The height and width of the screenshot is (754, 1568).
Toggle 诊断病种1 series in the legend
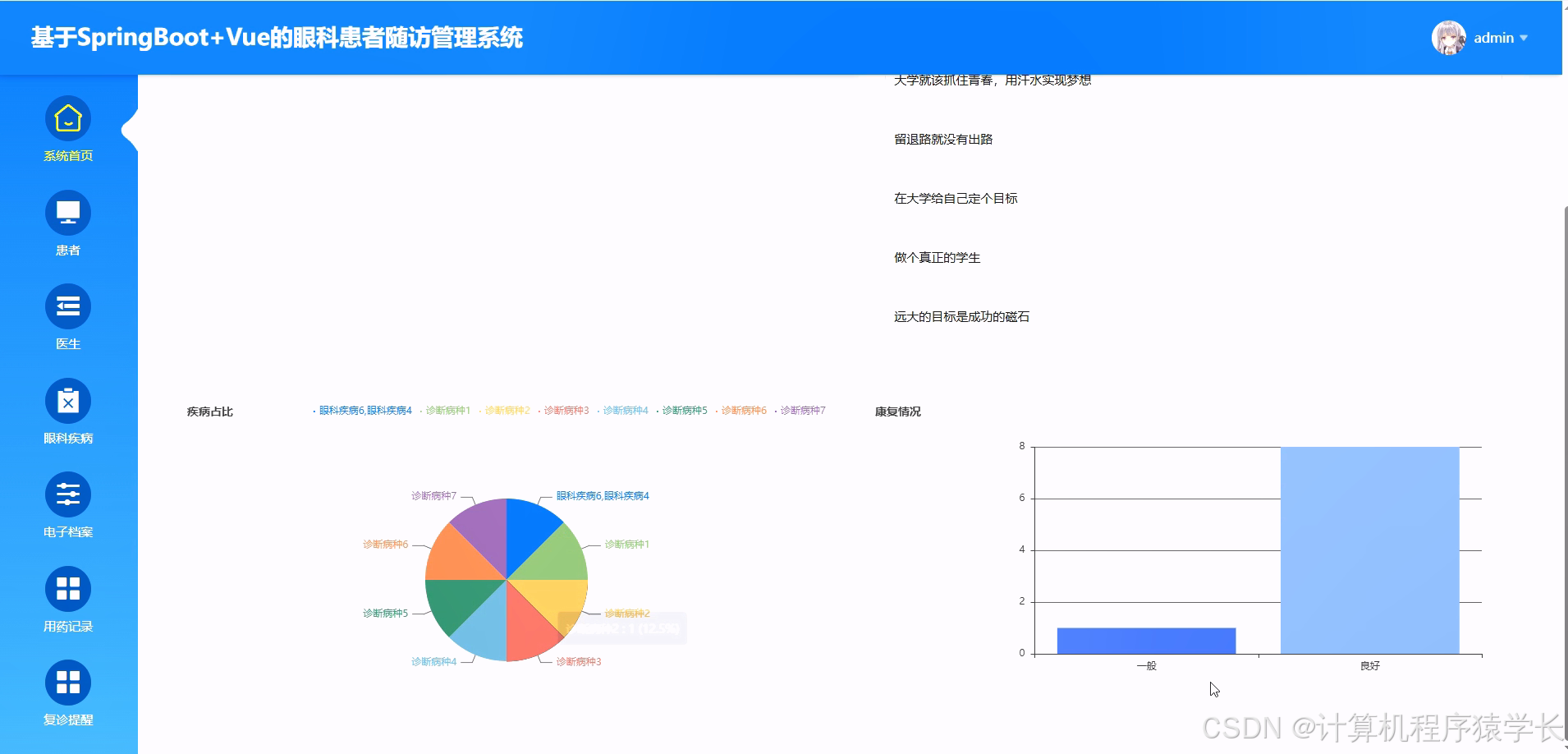pyautogui.click(x=448, y=409)
